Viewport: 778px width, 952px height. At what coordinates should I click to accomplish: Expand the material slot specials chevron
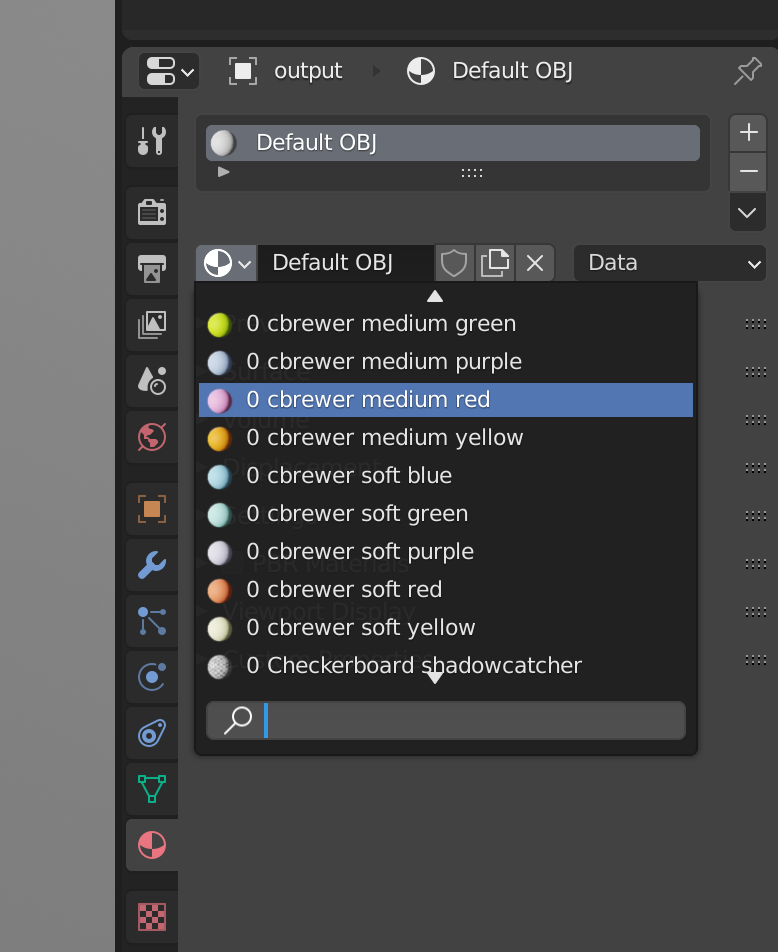pyautogui.click(x=747, y=213)
